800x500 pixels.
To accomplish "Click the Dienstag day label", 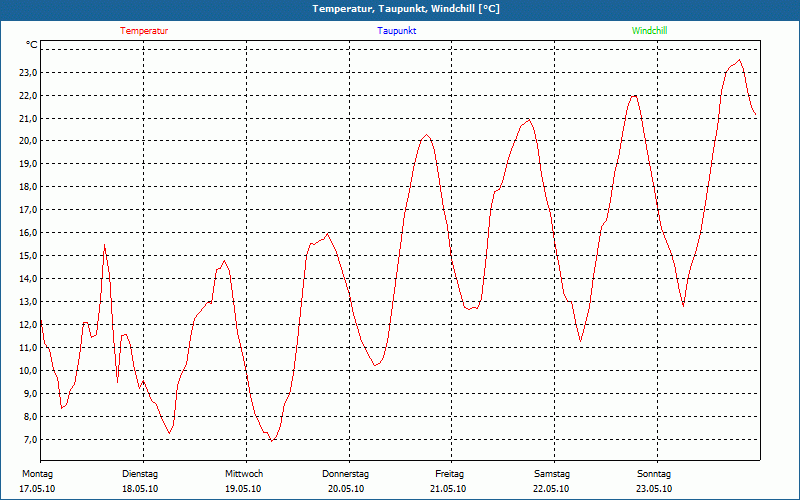I will pos(140,474).
